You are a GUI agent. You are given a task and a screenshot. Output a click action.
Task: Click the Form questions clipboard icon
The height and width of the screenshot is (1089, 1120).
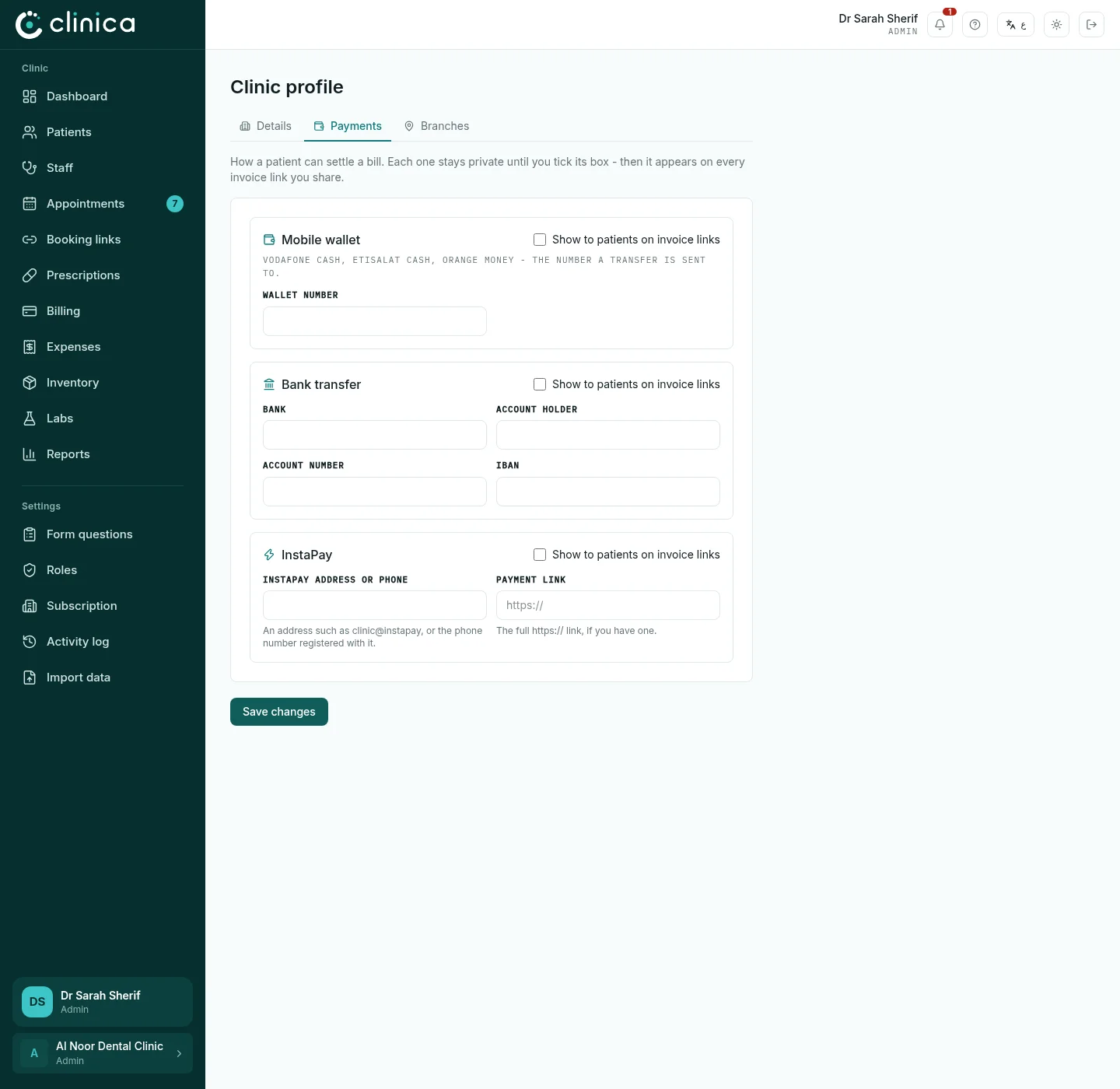pyautogui.click(x=30, y=534)
